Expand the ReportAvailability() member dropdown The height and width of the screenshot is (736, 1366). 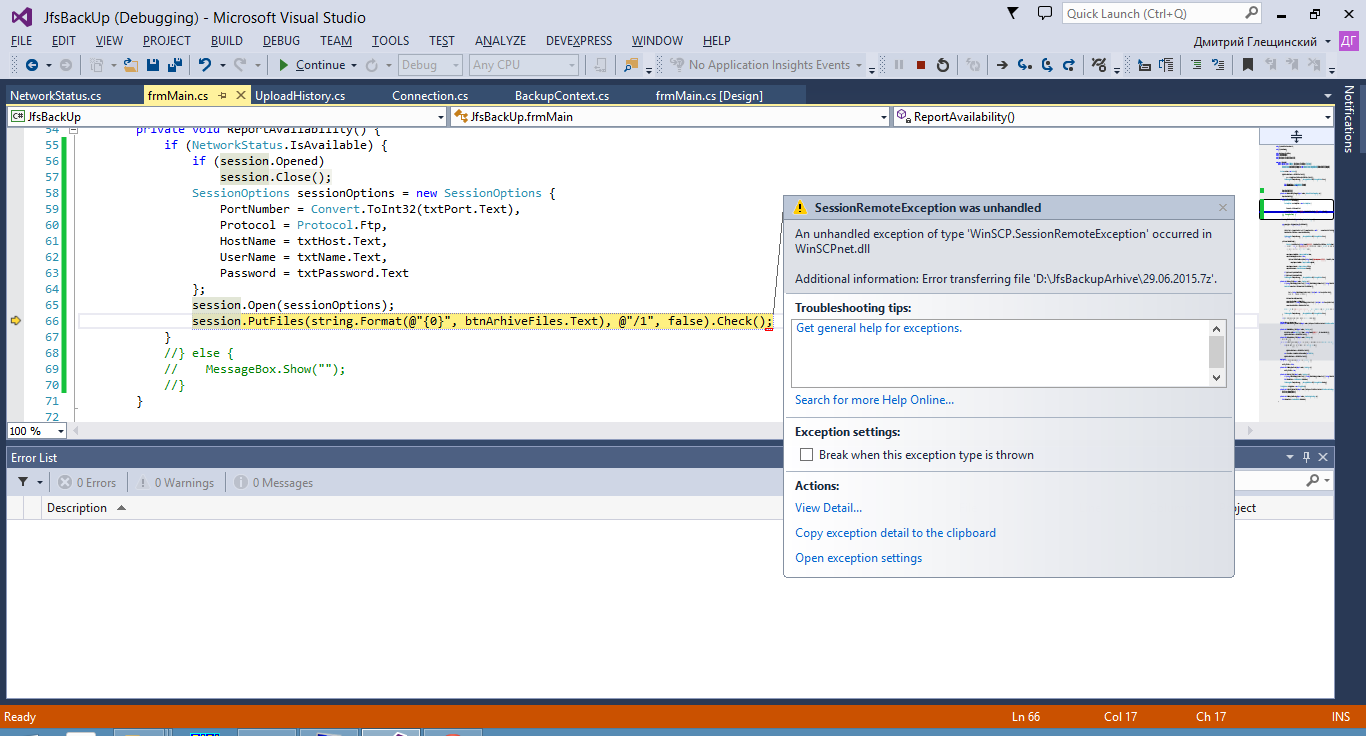(x=1327, y=117)
